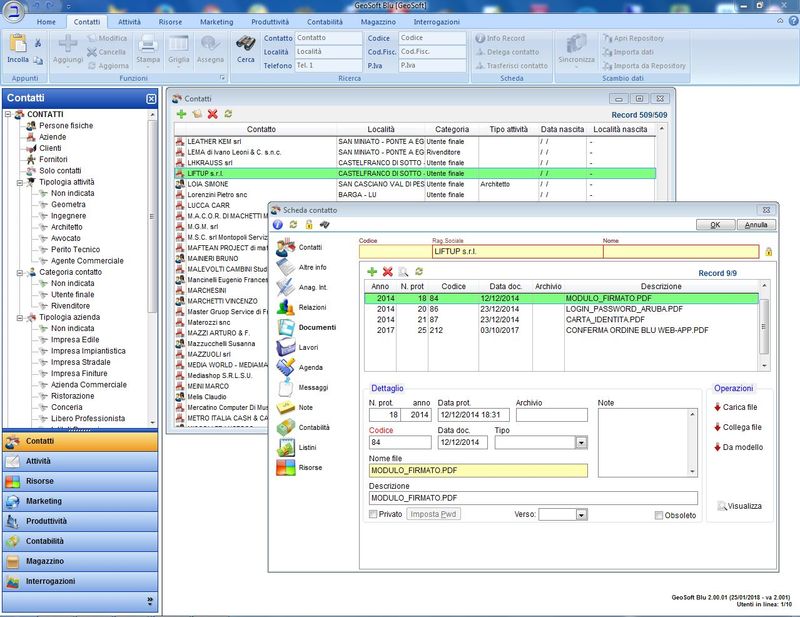
Task: Open the Tipo dropdown
Action: click(581, 442)
